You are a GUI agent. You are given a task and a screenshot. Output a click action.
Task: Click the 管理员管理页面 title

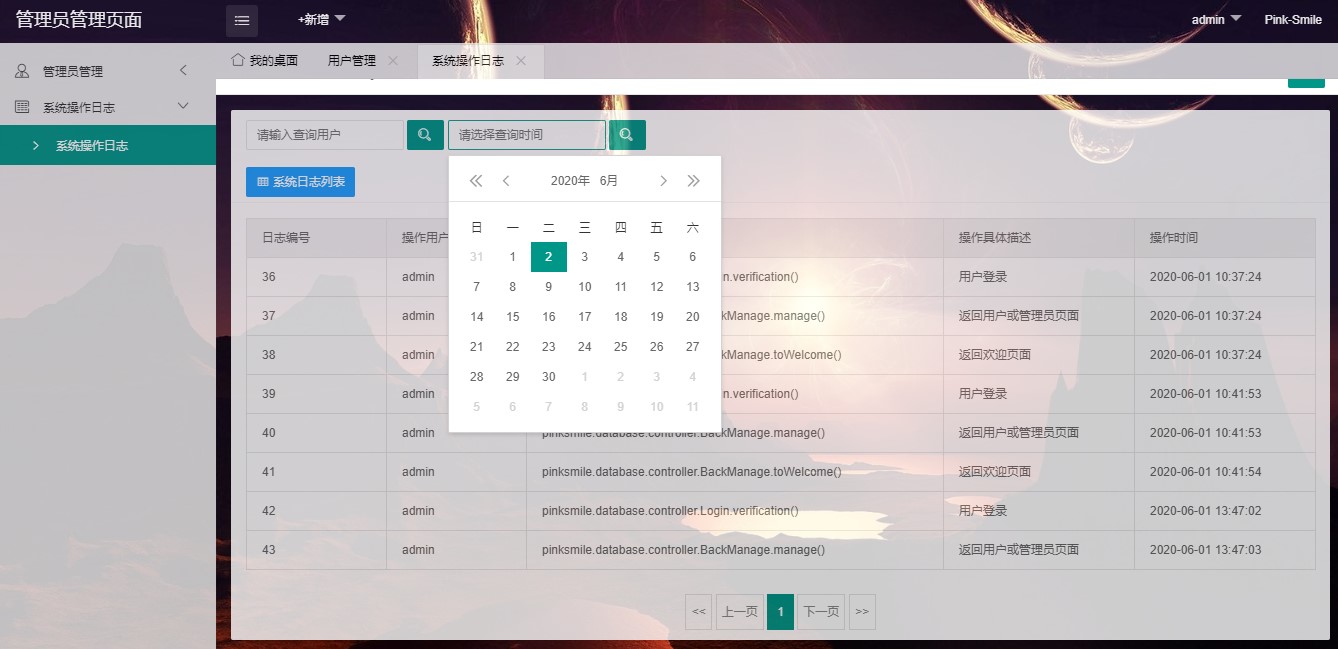point(79,20)
